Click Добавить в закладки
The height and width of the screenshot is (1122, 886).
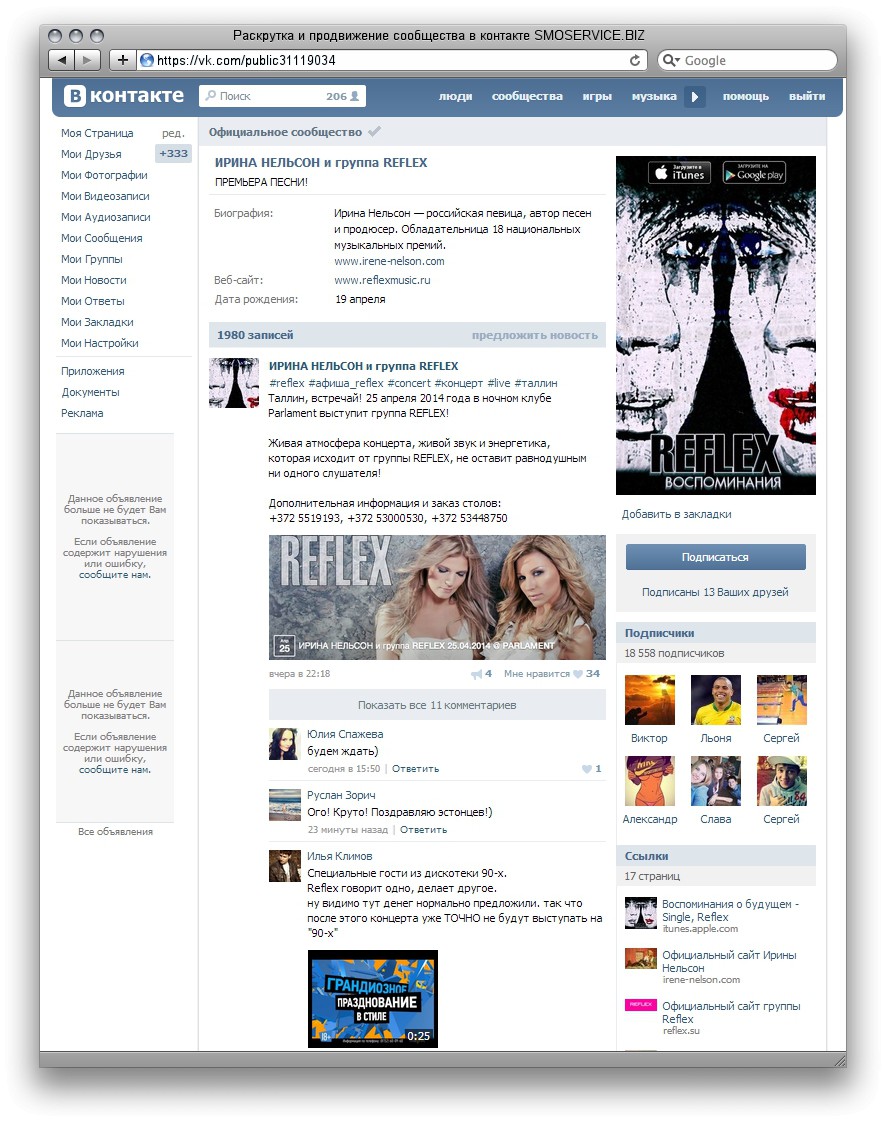click(x=676, y=514)
